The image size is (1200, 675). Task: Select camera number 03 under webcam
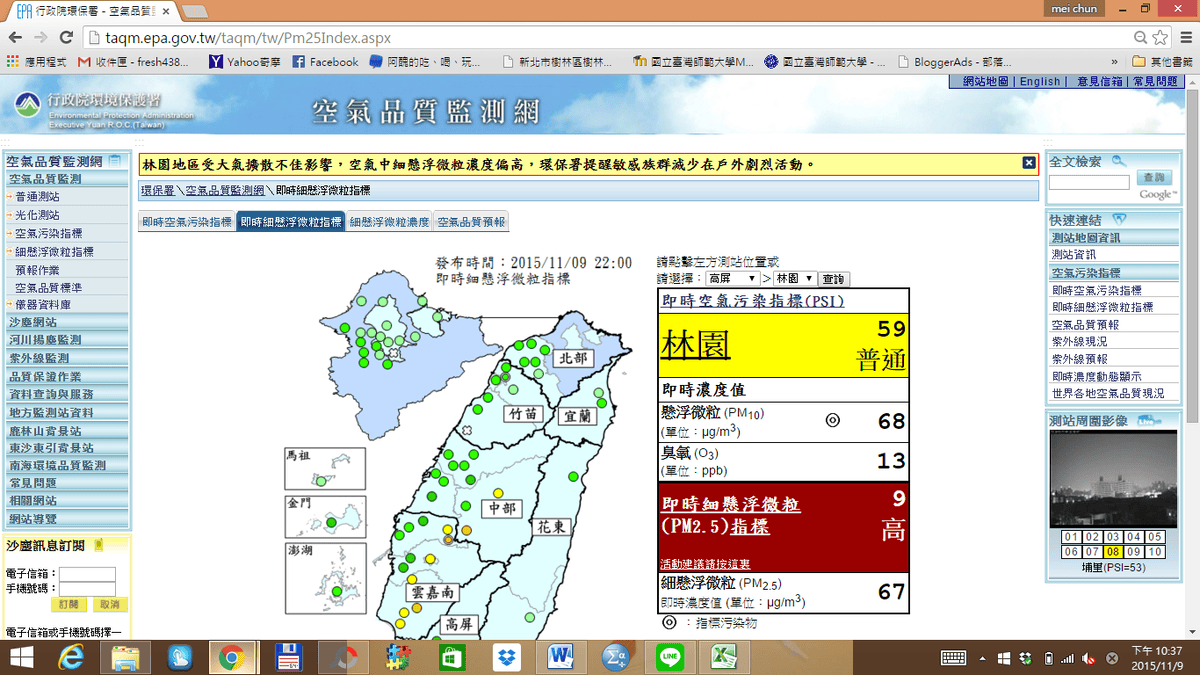(1113, 537)
